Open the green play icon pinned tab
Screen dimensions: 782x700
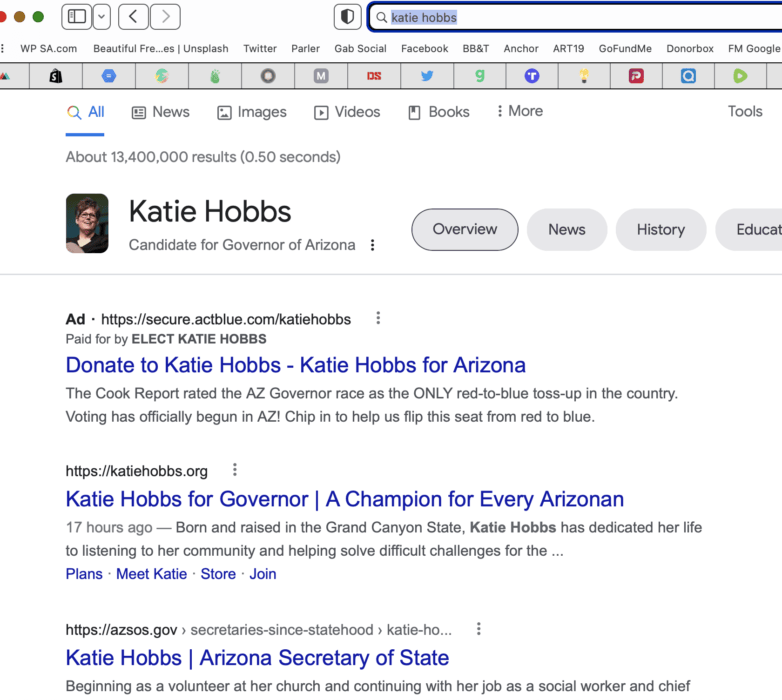(740, 76)
